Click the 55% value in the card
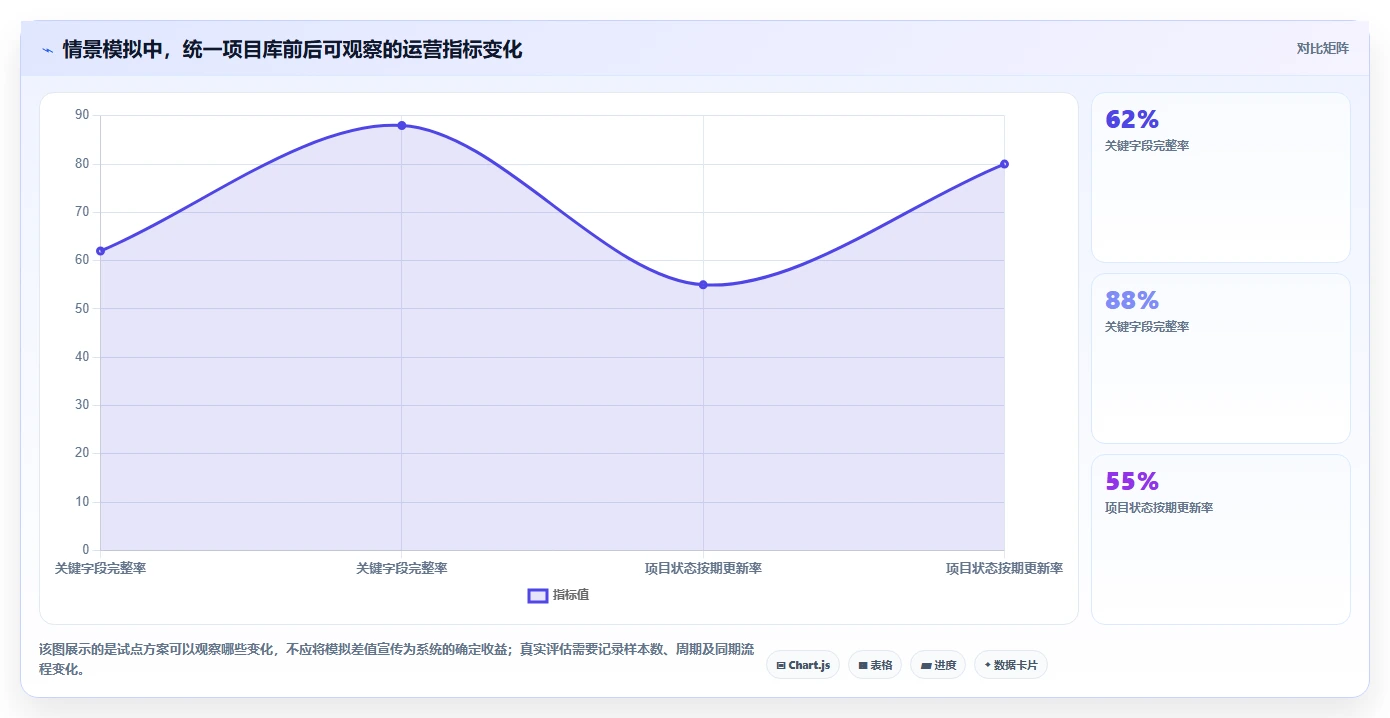Viewport: 1390px width, 718px height. click(x=1132, y=481)
